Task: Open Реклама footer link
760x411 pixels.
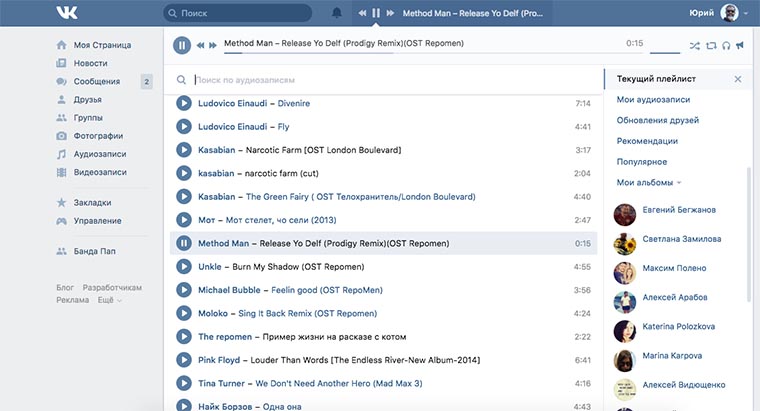Action: [x=72, y=300]
